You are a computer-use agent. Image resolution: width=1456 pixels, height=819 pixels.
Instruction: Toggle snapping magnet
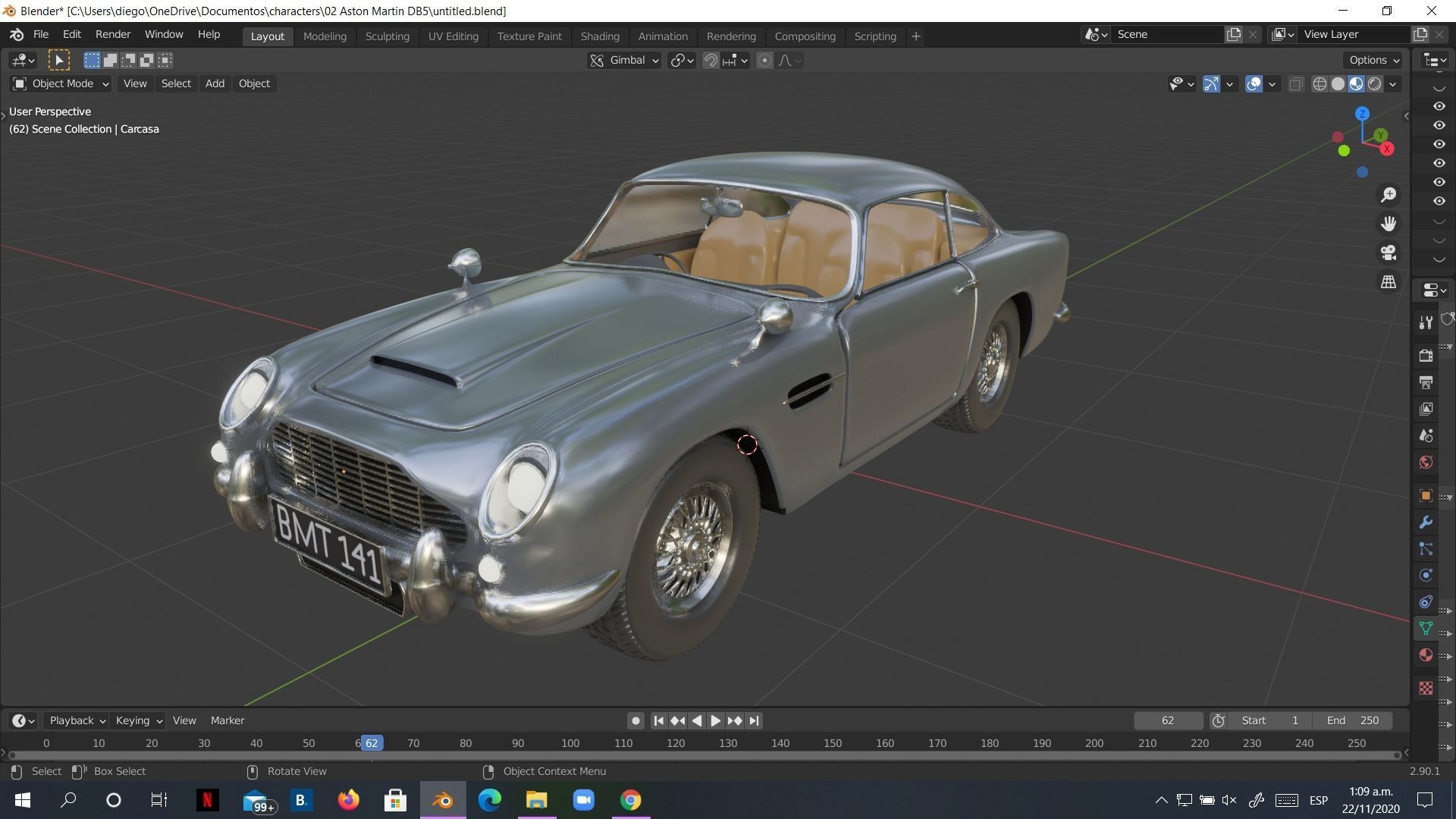click(711, 61)
